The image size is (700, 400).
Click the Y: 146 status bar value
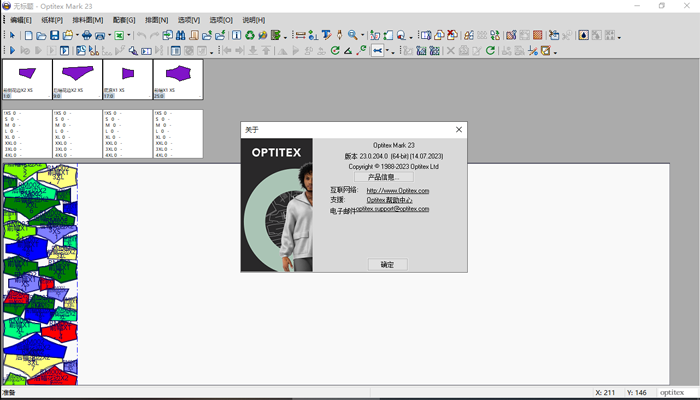coord(637,393)
